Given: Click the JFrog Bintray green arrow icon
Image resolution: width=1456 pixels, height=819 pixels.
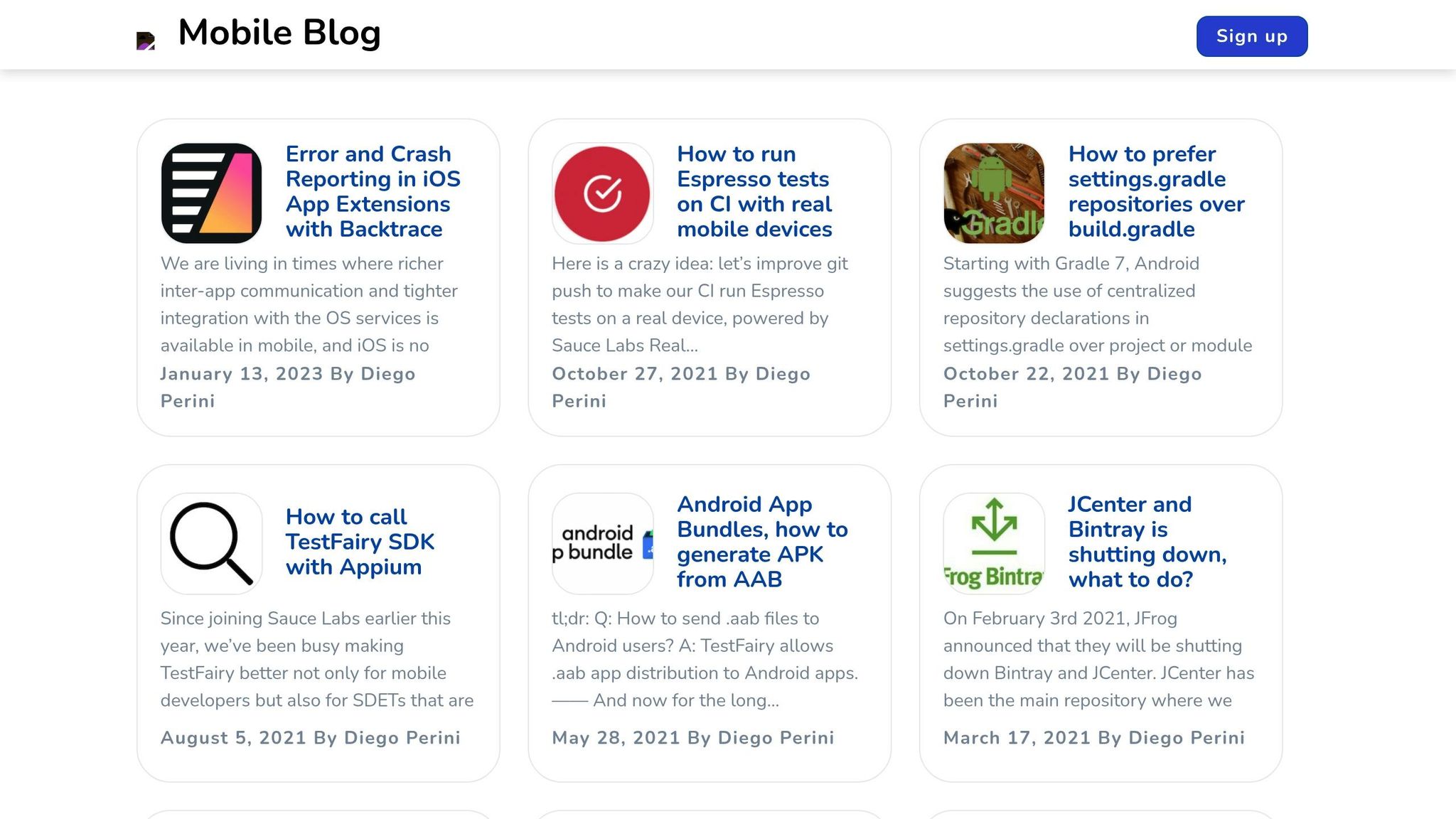Looking at the screenshot, I should [993, 544].
